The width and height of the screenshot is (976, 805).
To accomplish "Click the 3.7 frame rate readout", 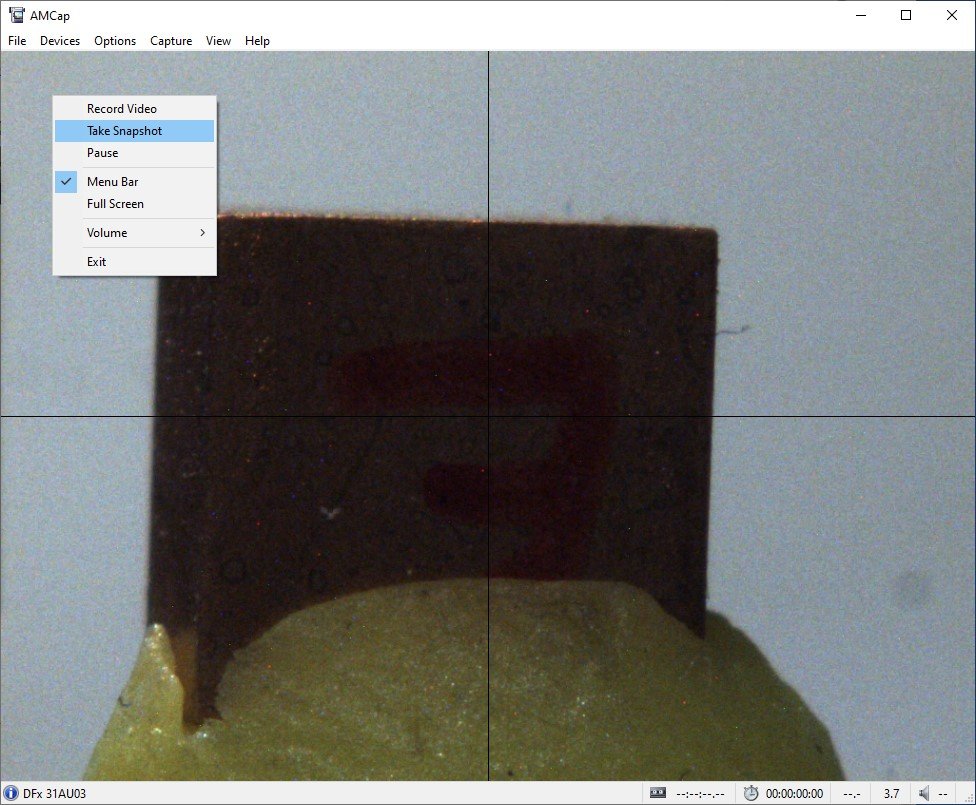I will [x=891, y=793].
